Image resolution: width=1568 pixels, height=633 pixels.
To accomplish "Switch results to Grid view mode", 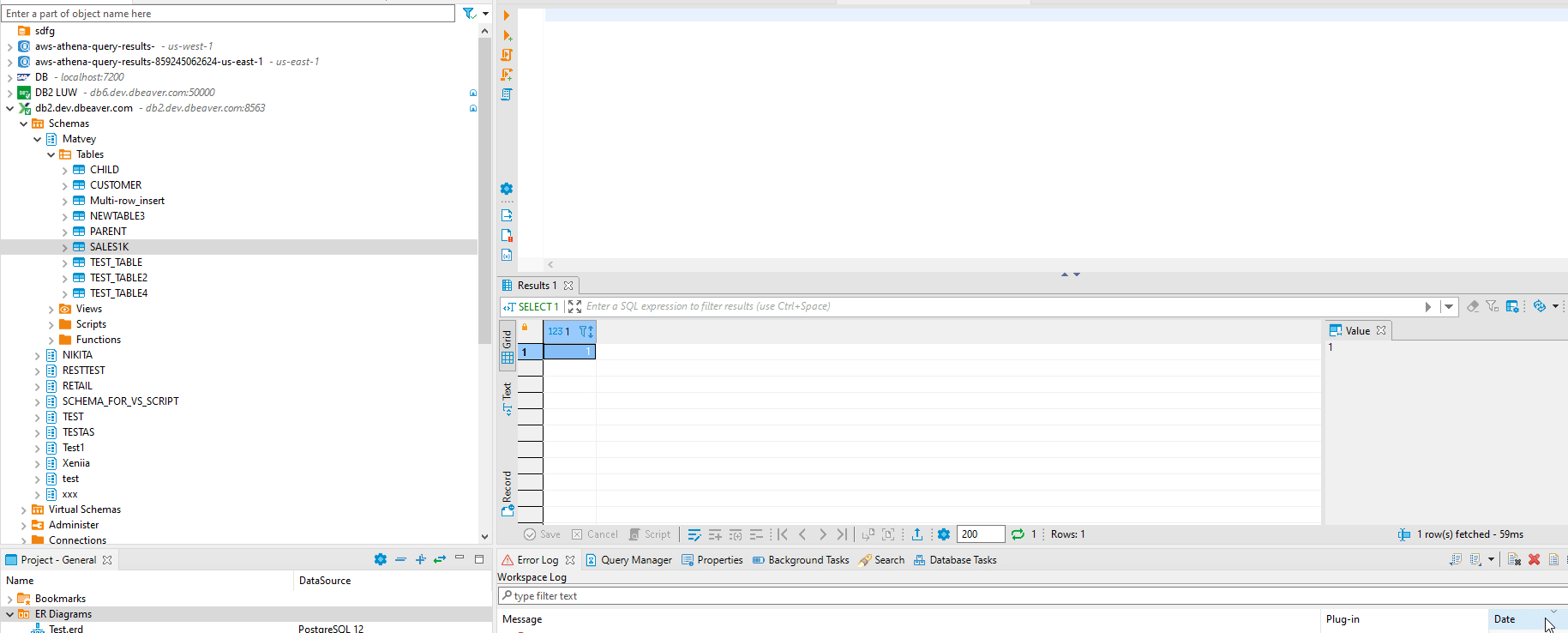I will 508,347.
